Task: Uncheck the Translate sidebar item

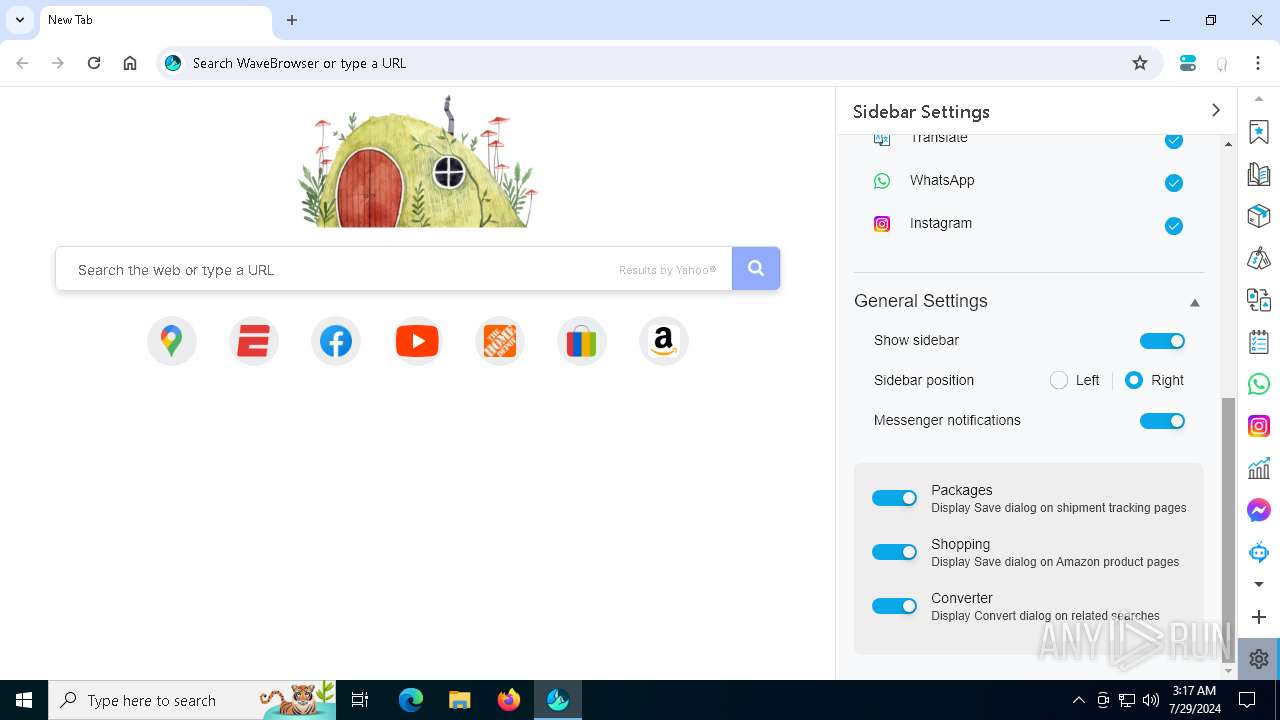Action: click(1174, 140)
